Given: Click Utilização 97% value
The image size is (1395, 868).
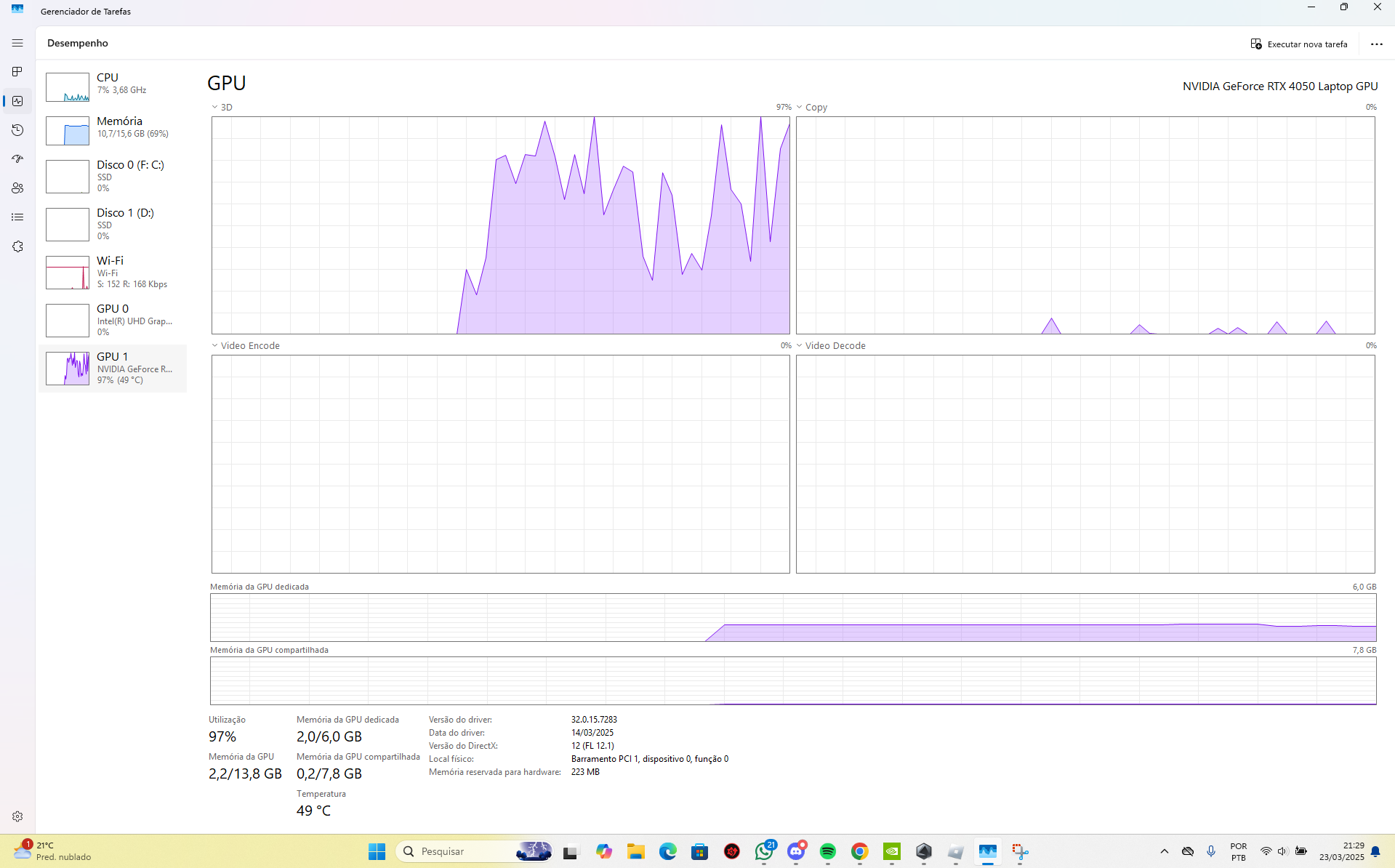Looking at the screenshot, I should 222,736.
